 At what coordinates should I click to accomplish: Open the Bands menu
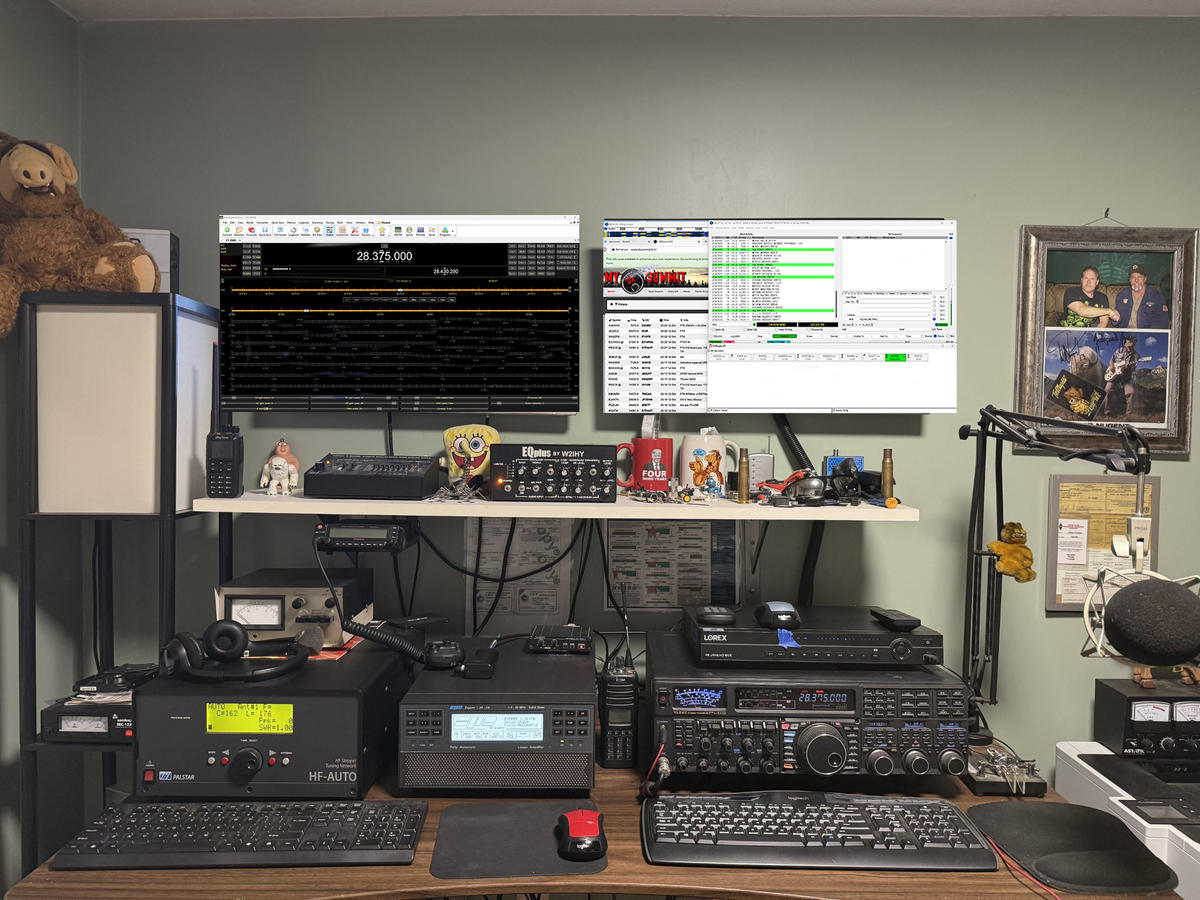point(250,223)
